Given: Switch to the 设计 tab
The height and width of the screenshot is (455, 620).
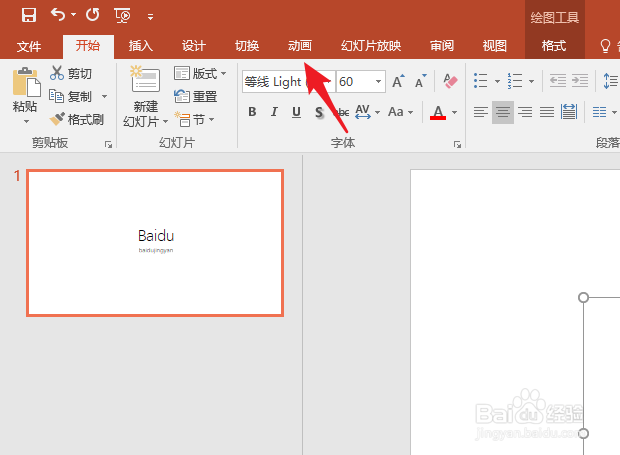Looking at the screenshot, I should coord(193,46).
